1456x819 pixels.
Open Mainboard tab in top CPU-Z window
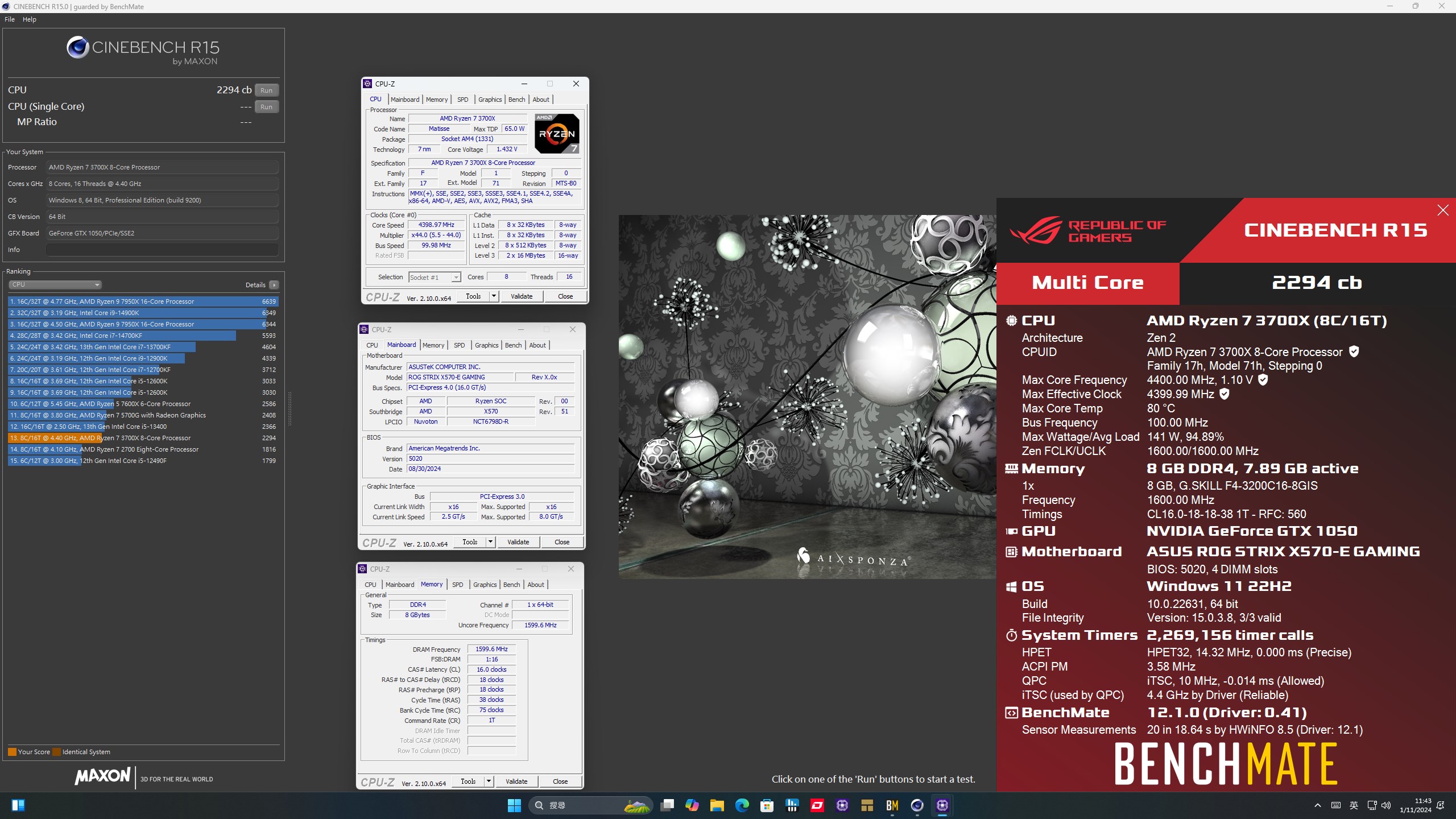click(405, 100)
